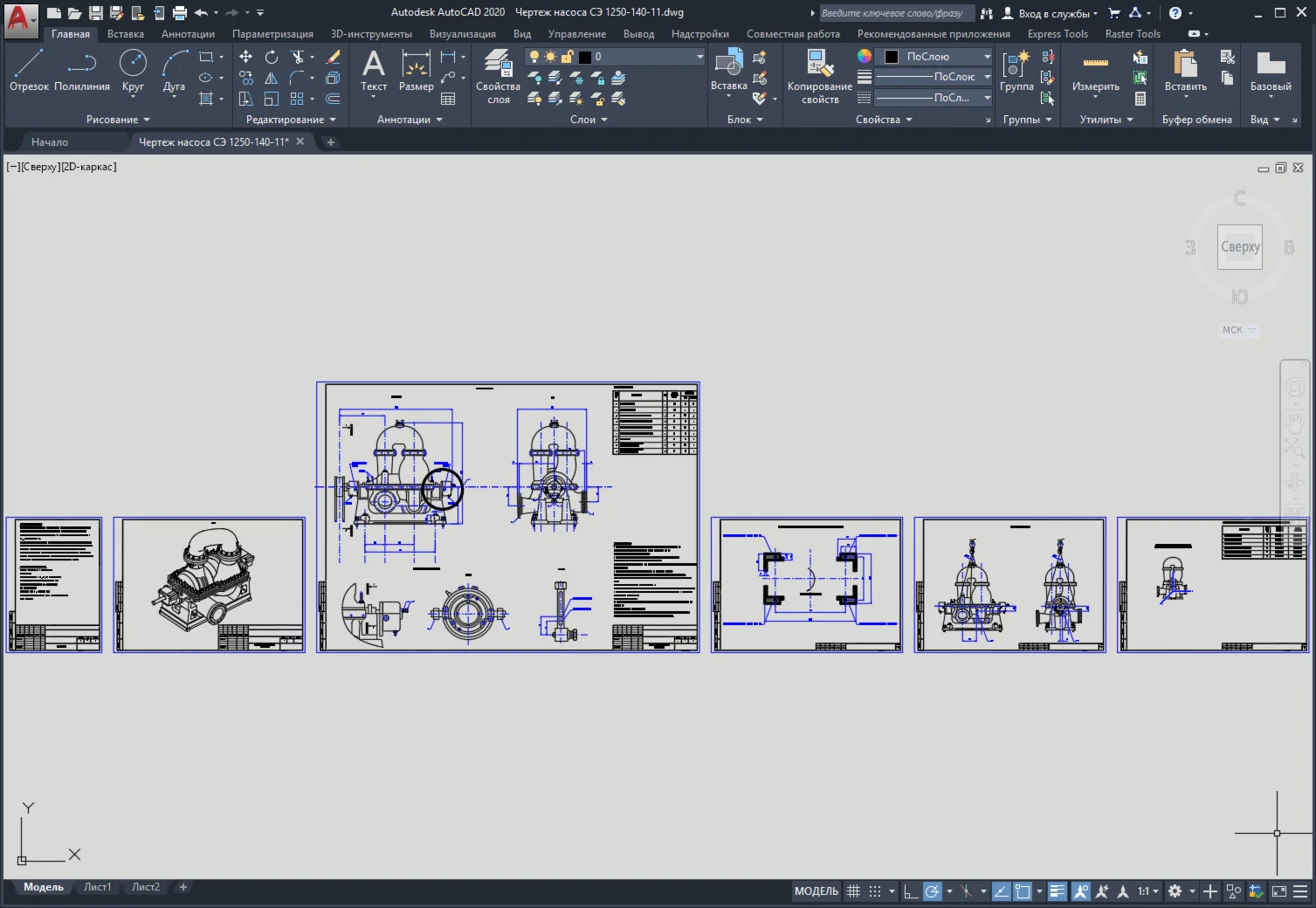Select the Отрезок (Line) tool

(29, 70)
